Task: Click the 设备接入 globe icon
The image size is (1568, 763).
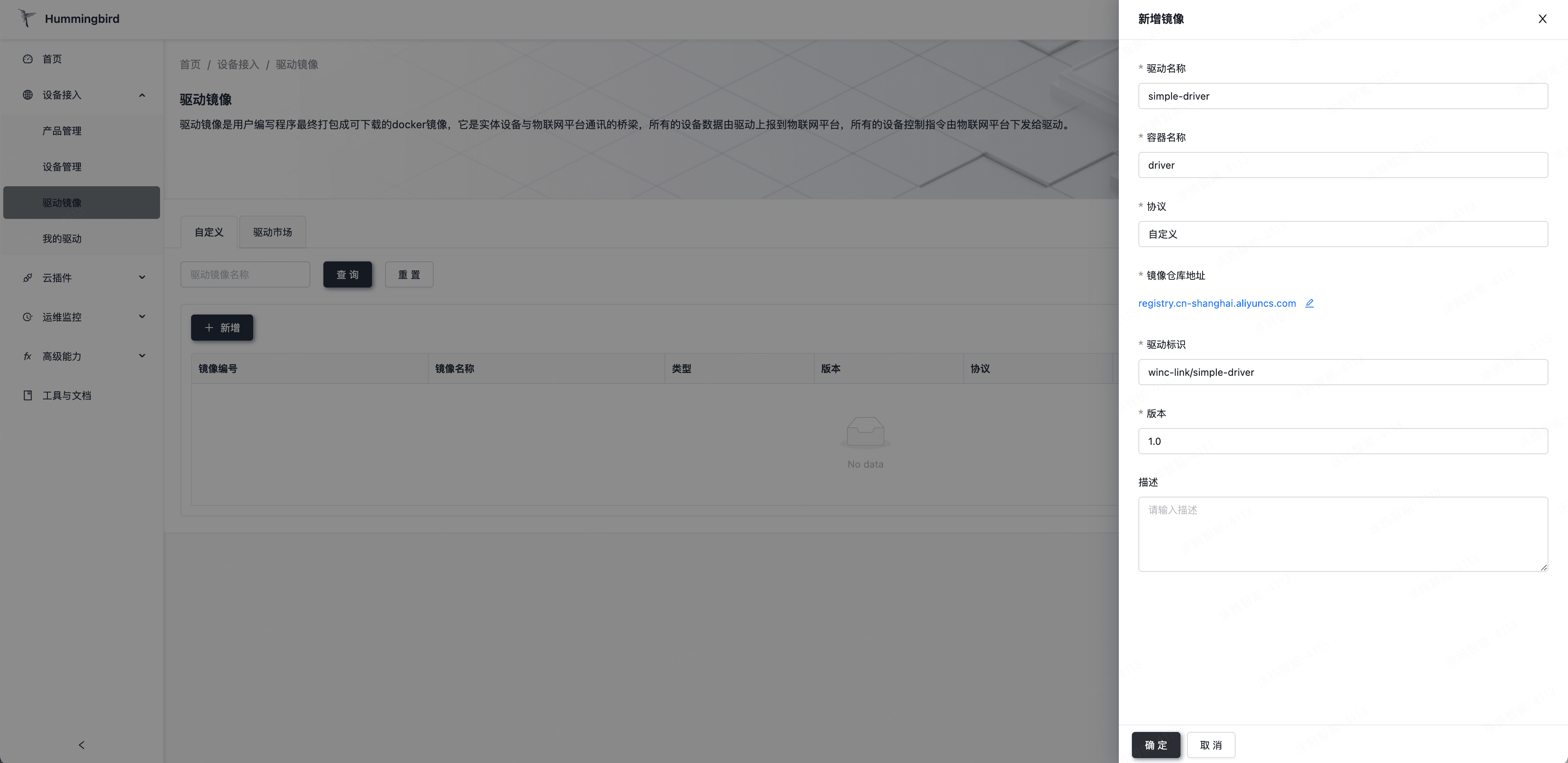Action: pos(27,95)
